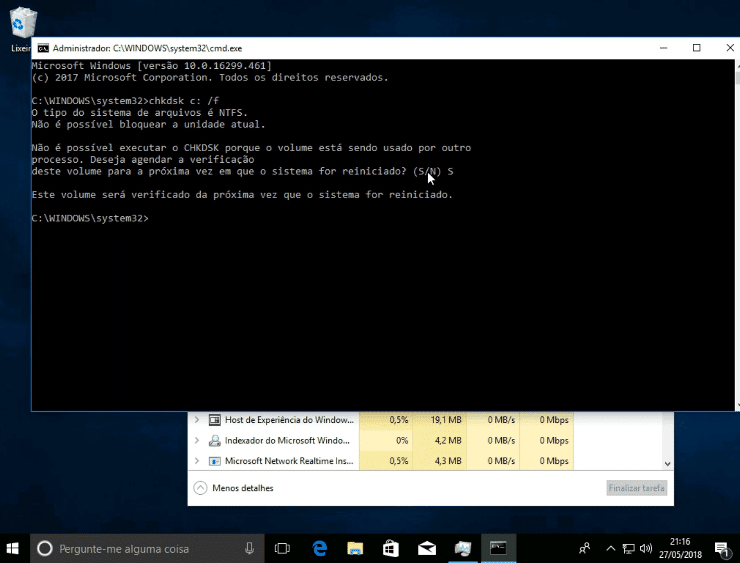The height and width of the screenshot is (563, 740).
Task: Open File Explorer from the taskbar
Action: 355,548
